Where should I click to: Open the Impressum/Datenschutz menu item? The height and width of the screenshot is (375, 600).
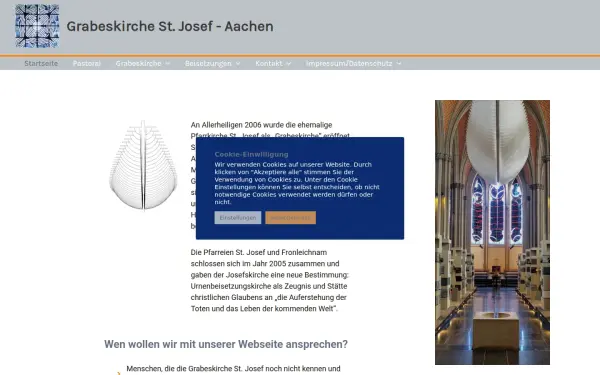349,64
